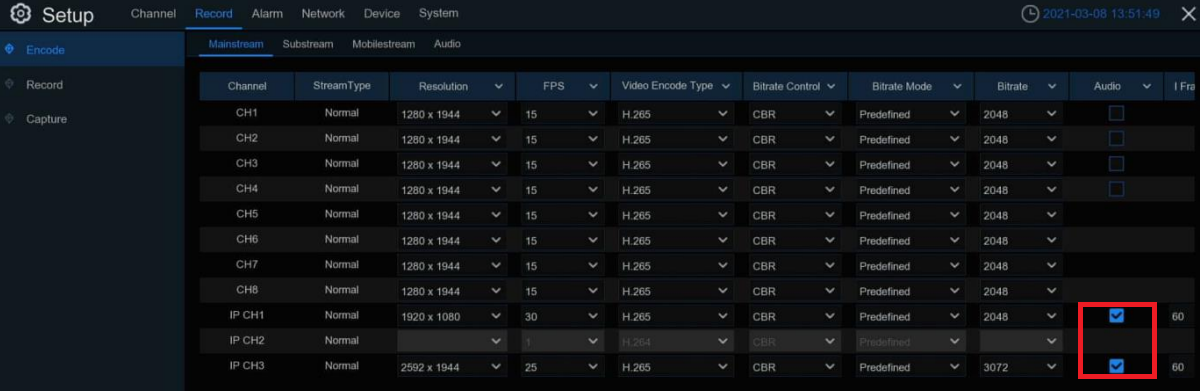Open IP CH1 resolution dropdown 1920 x 1080

point(451,317)
